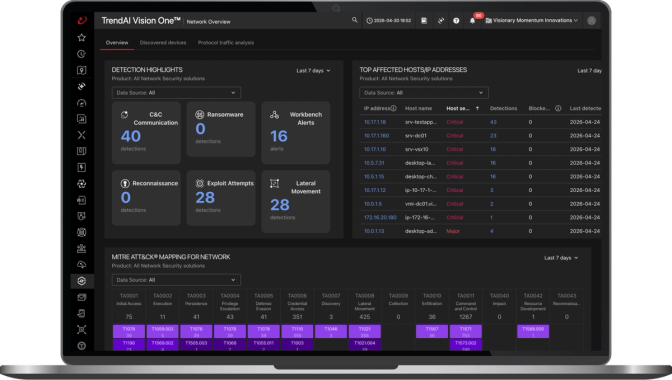Open IP address 10.17.1.160 link

click(x=376, y=136)
